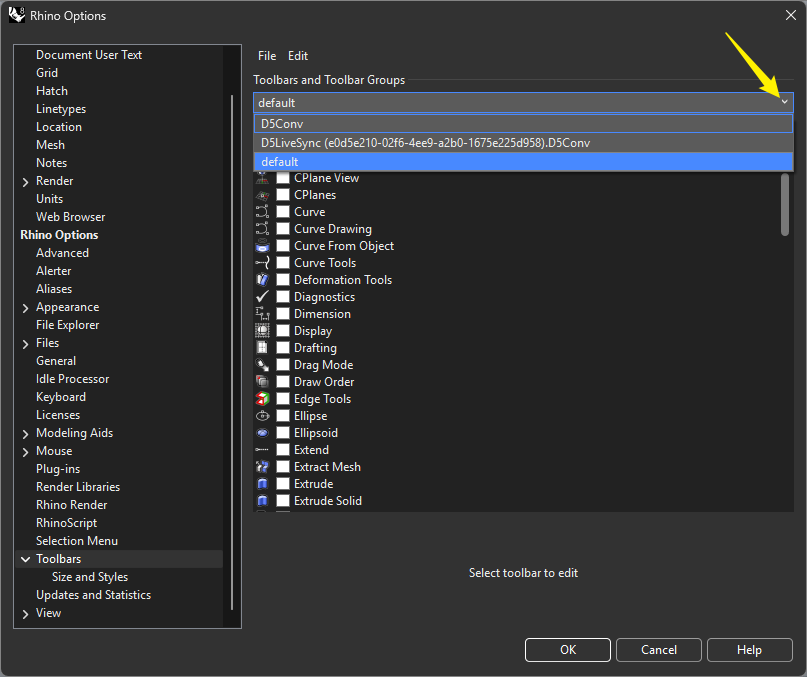Select Web Browser in options tree

point(71,217)
